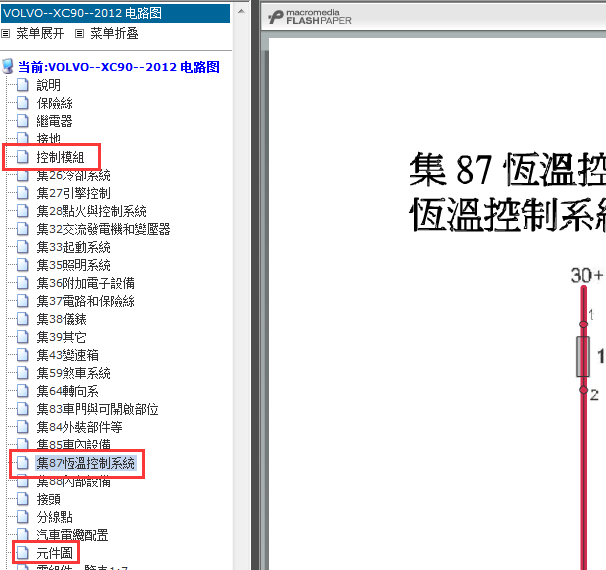Screen dimensions: 606x570
Task: Click the page icon next to 集43變速箱
Action: coord(23,355)
